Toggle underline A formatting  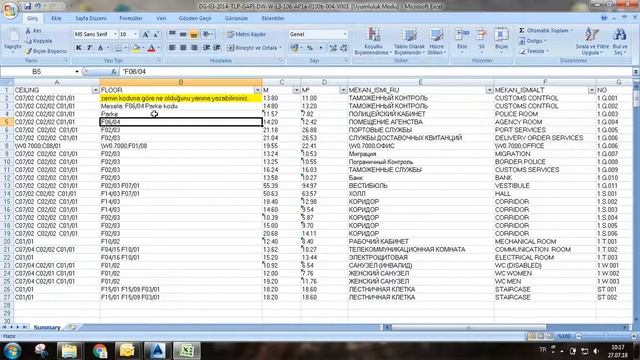tap(100, 48)
